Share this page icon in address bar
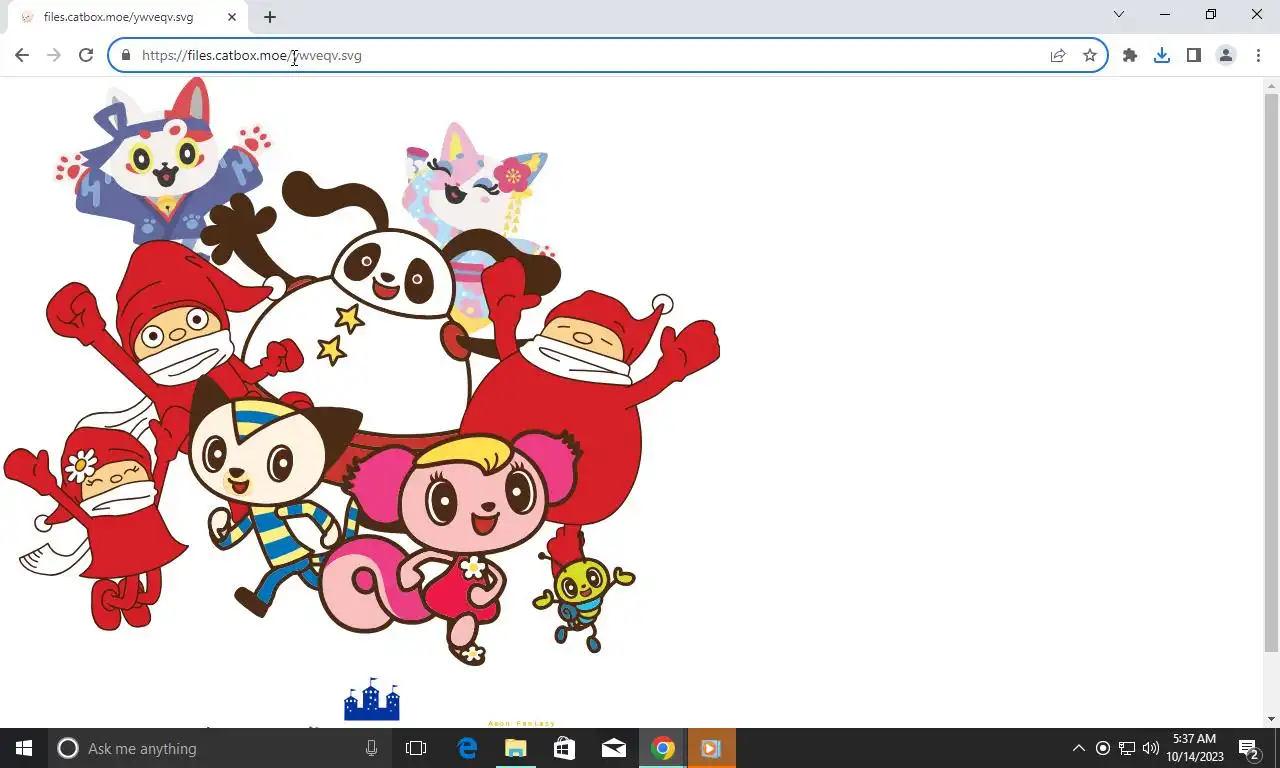Image resolution: width=1280 pixels, height=768 pixels. point(1058,55)
